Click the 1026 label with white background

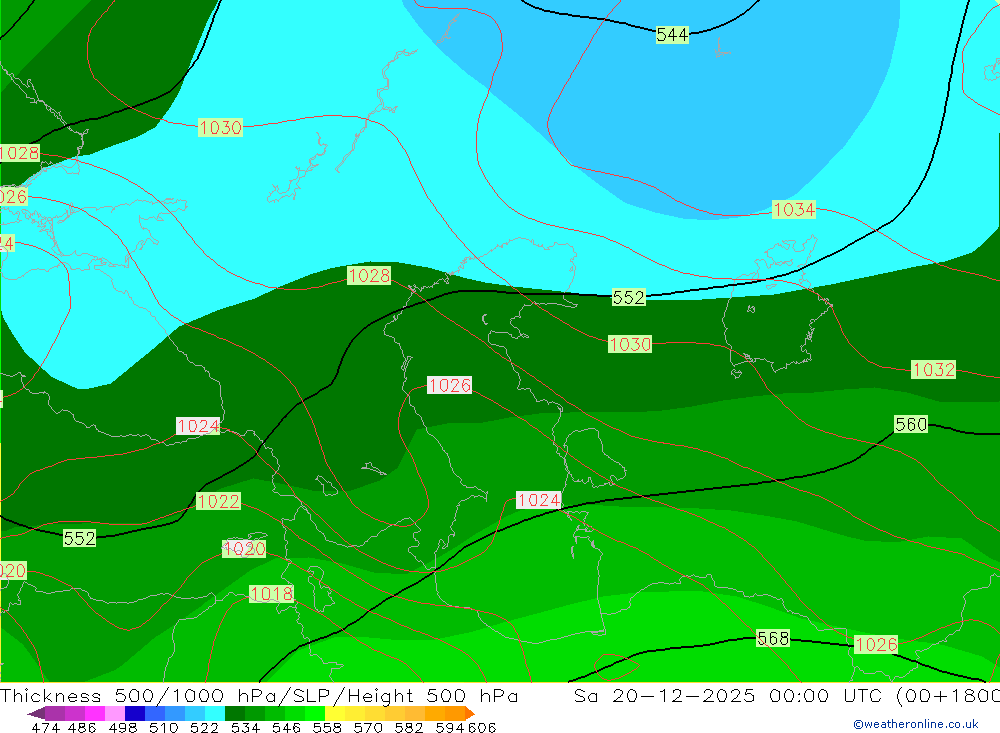point(449,385)
